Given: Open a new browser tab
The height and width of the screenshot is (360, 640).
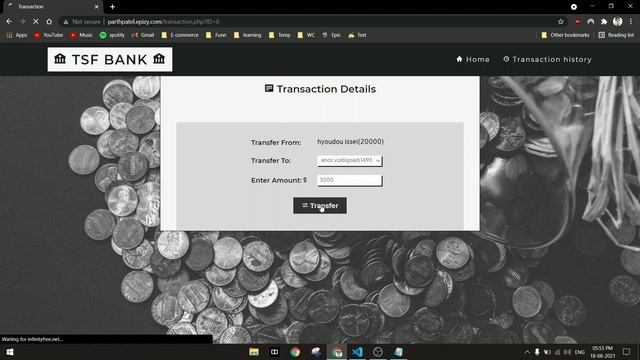Looking at the screenshot, I should 112,7.
